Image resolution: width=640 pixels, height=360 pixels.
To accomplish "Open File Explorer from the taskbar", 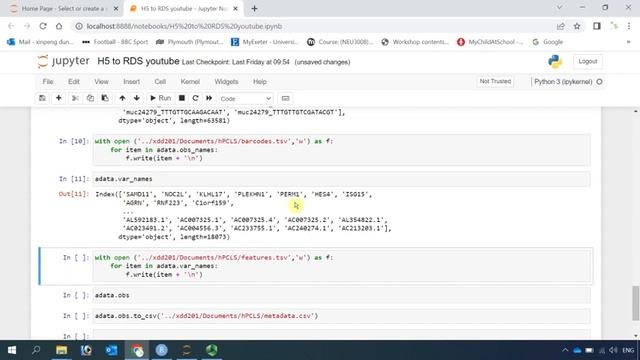I will (x=62, y=350).
